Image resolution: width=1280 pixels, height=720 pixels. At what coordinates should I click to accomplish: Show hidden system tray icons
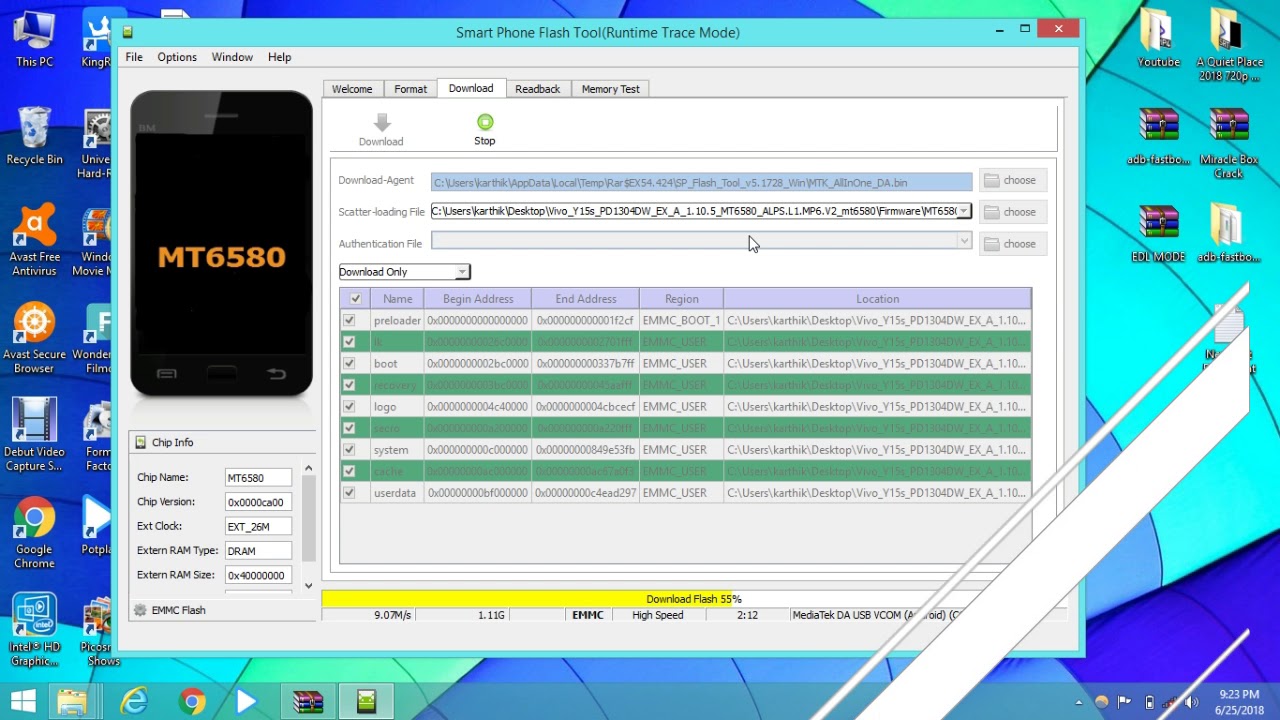click(1078, 702)
